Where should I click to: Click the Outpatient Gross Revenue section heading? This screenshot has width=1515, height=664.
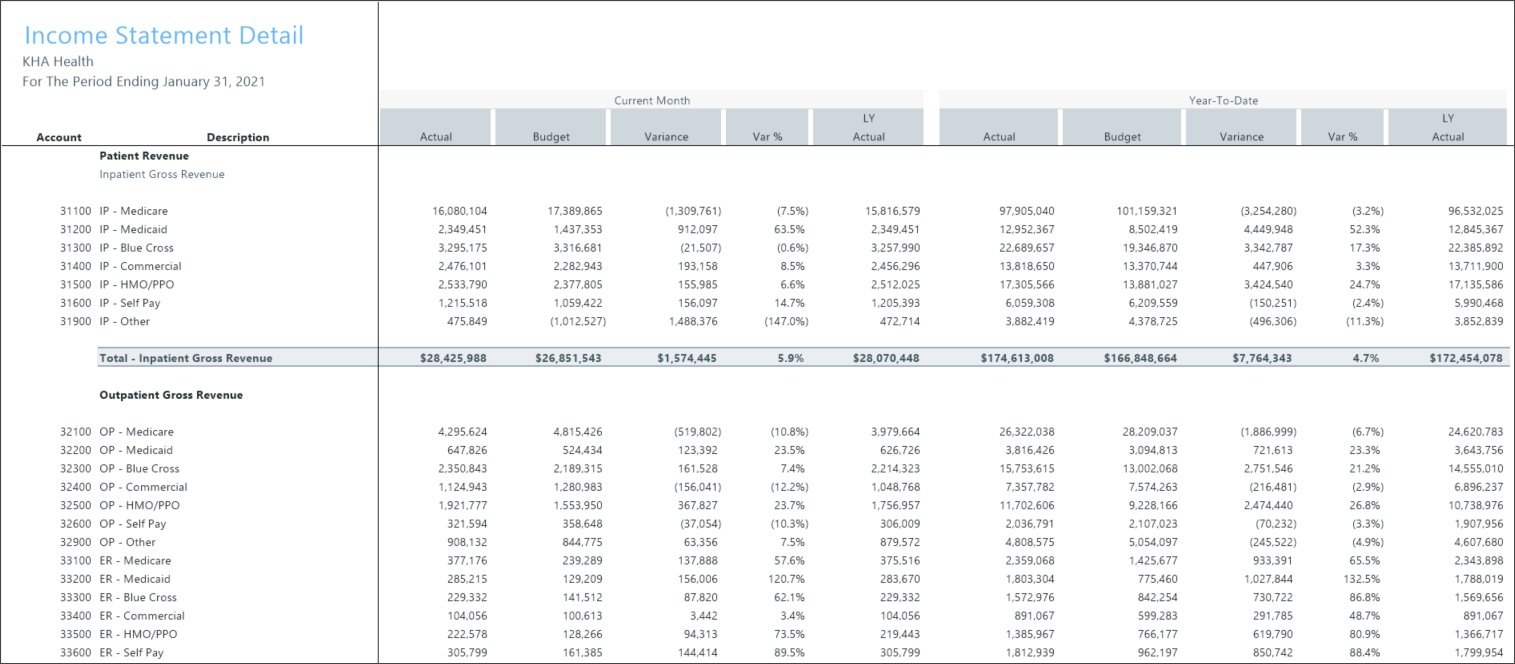(171, 395)
